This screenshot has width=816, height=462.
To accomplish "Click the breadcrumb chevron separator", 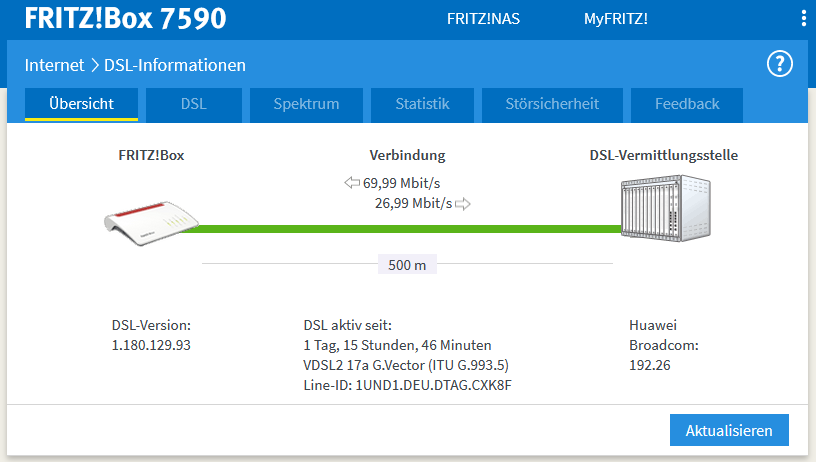I will coord(95,66).
